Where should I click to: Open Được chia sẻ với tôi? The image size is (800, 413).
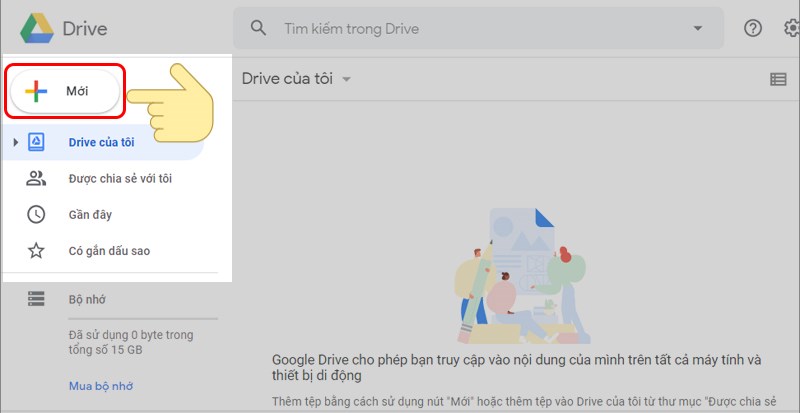(x=120, y=179)
